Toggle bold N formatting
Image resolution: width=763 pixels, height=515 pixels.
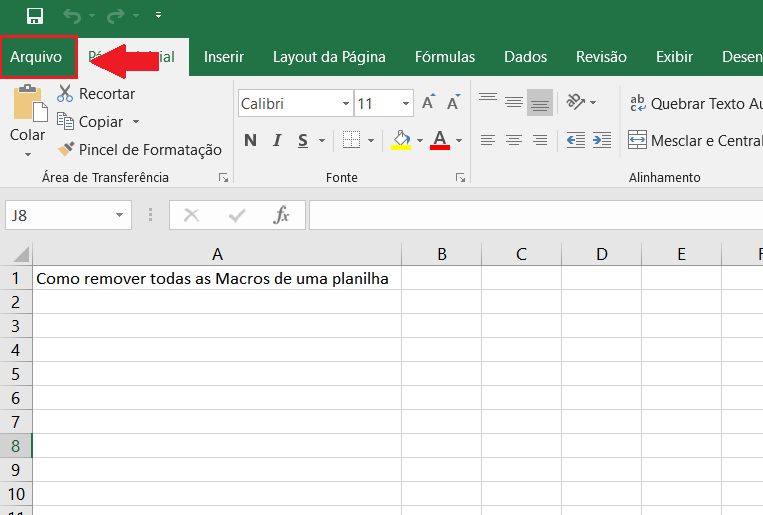(x=250, y=140)
